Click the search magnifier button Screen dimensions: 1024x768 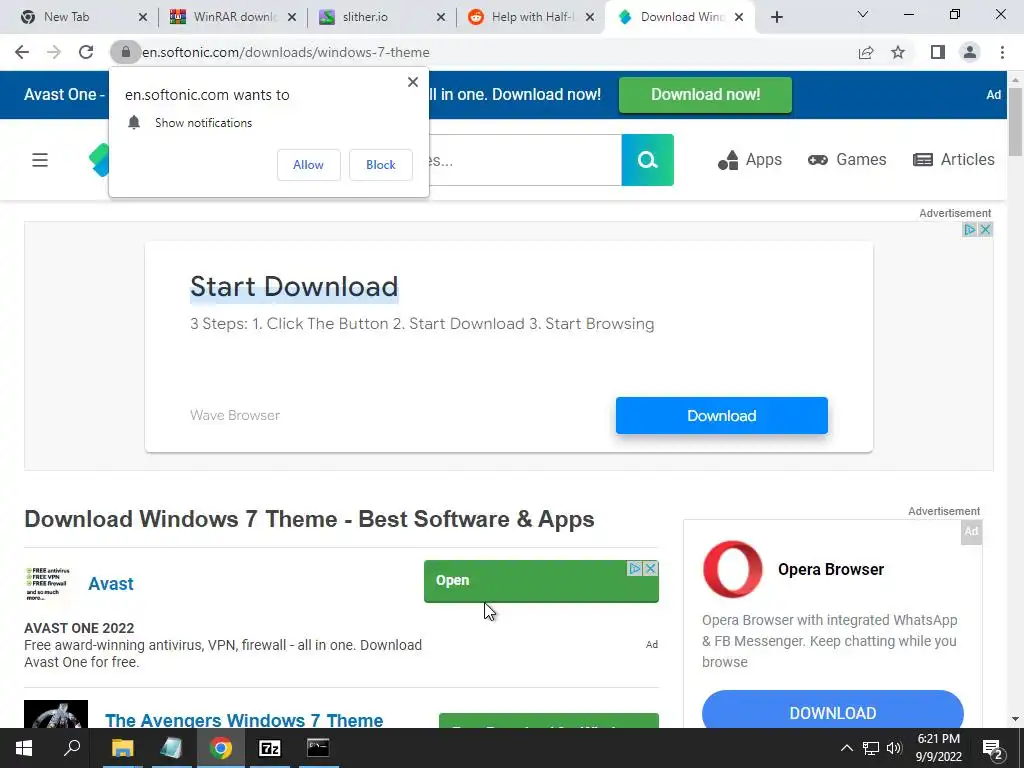click(647, 160)
